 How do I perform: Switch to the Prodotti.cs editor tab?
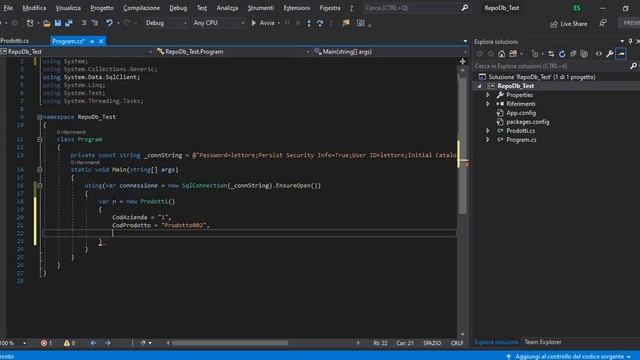[15, 41]
